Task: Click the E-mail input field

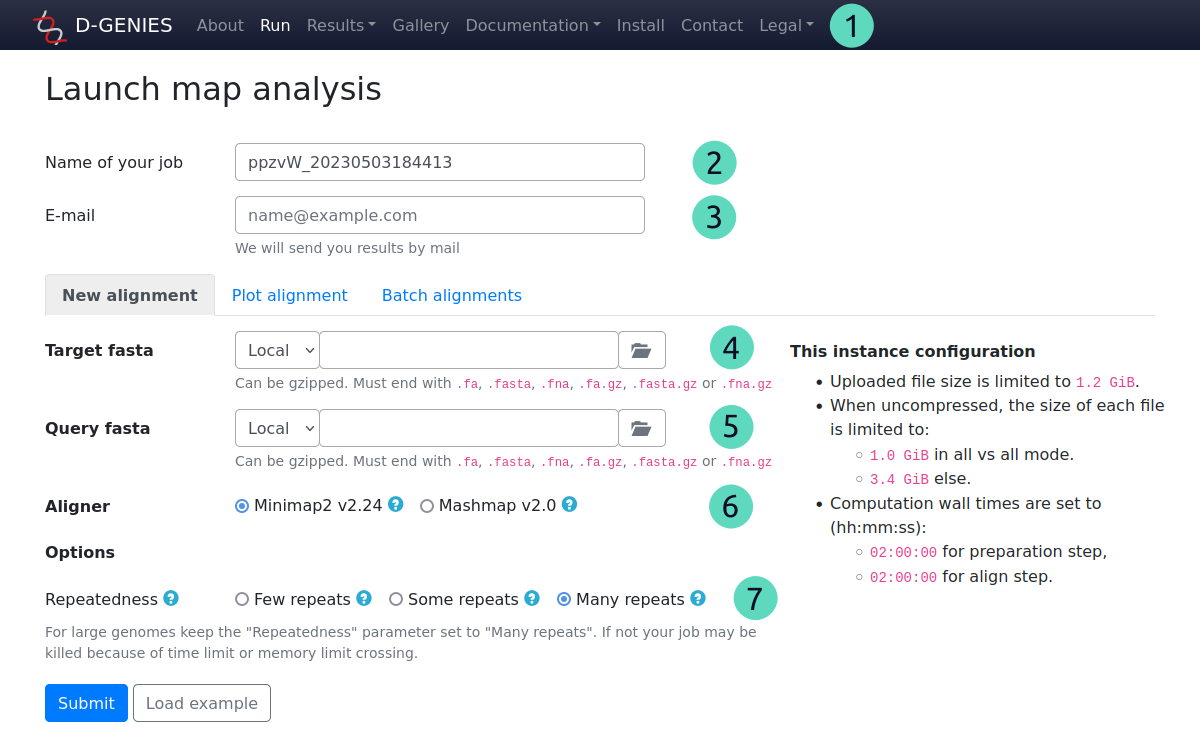Action: 439,215
